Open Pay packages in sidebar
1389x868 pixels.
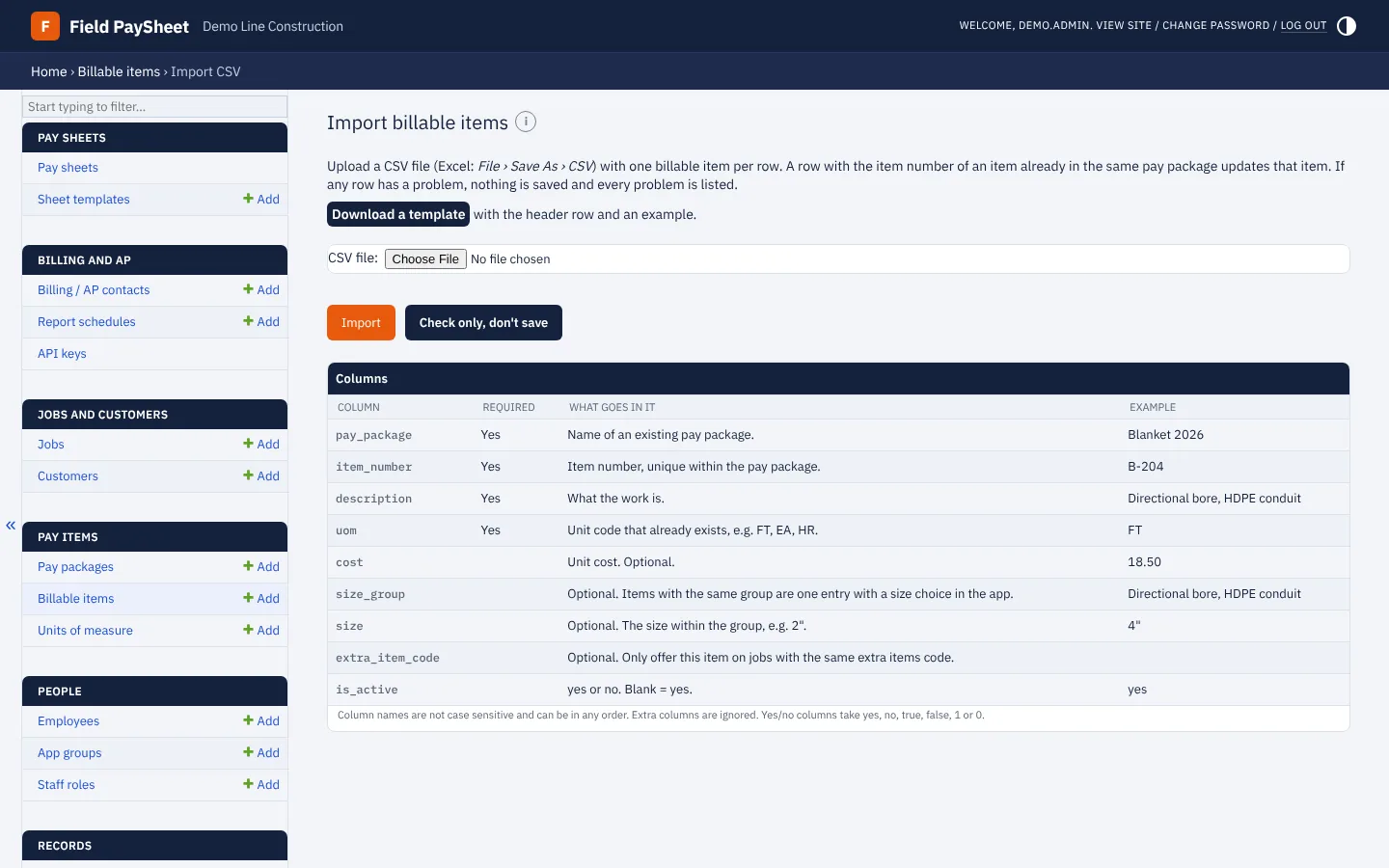click(75, 567)
